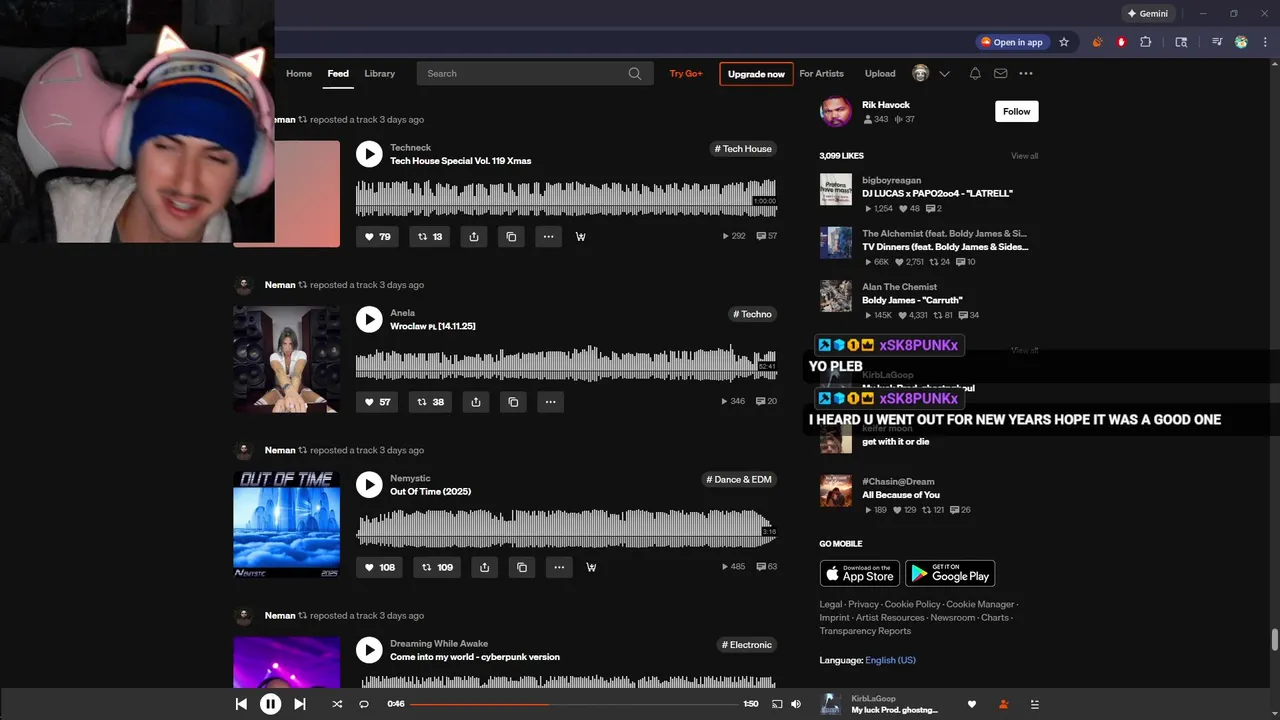1280x720 pixels.
Task: Switch to the Library tab
Action: [379, 73]
